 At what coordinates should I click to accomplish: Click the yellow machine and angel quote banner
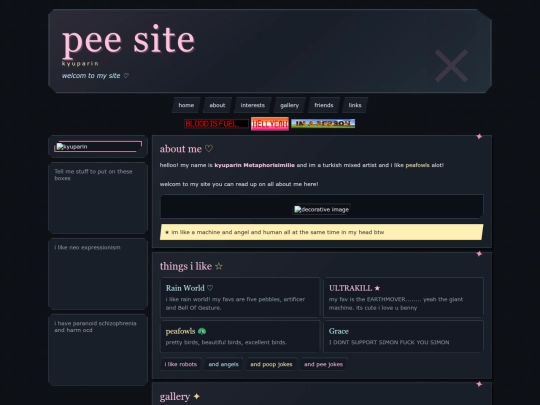(322, 232)
